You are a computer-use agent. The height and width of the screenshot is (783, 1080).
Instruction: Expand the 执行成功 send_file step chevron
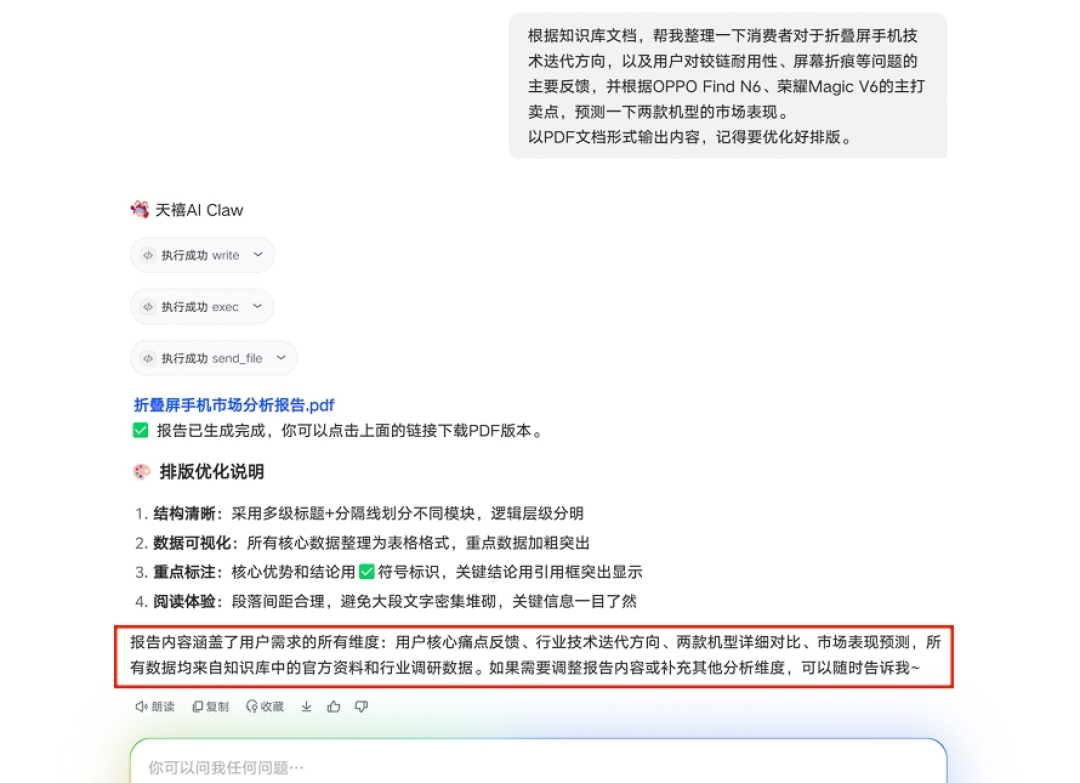coord(281,358)
